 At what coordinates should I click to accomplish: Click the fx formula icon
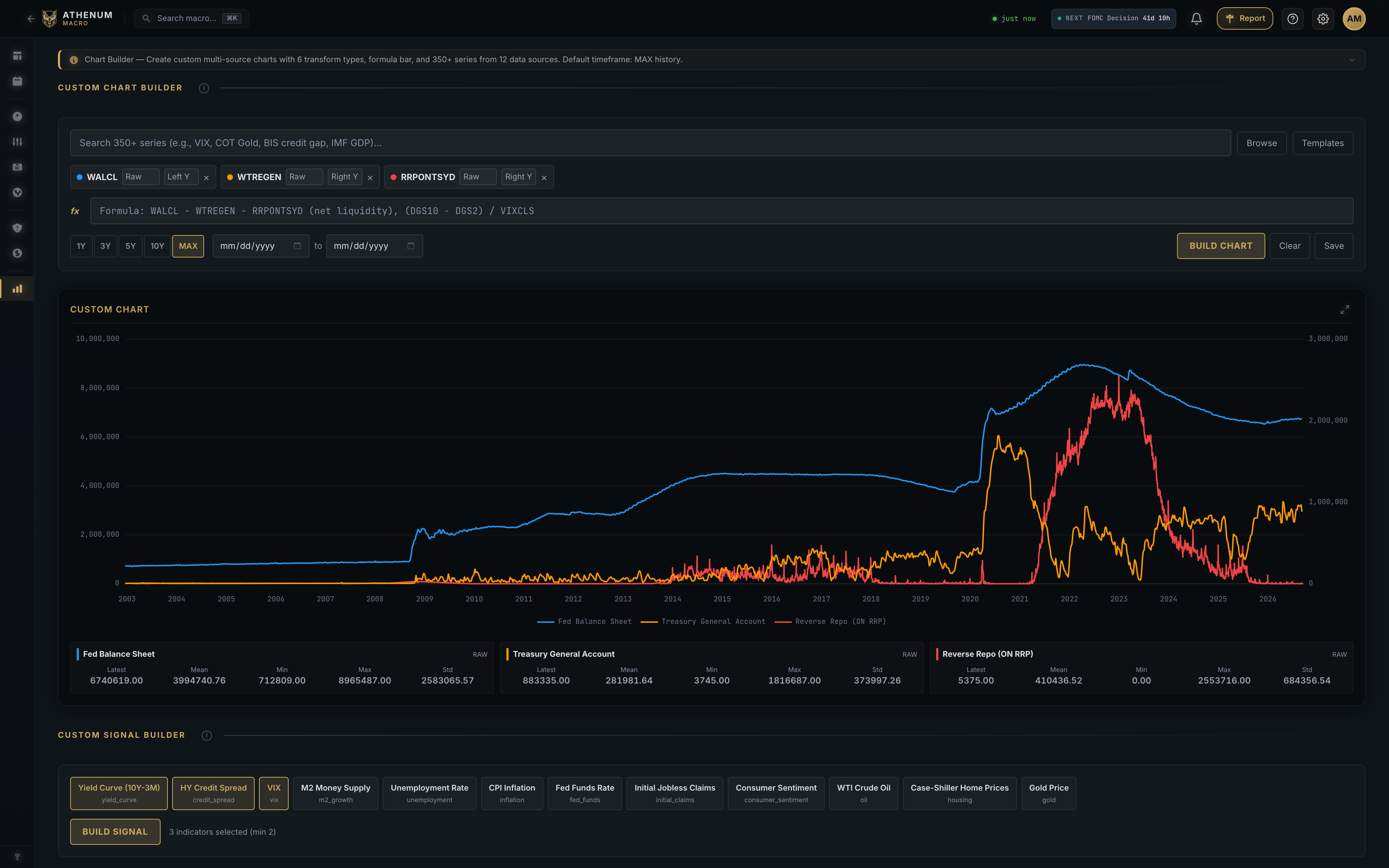point(75,211)
